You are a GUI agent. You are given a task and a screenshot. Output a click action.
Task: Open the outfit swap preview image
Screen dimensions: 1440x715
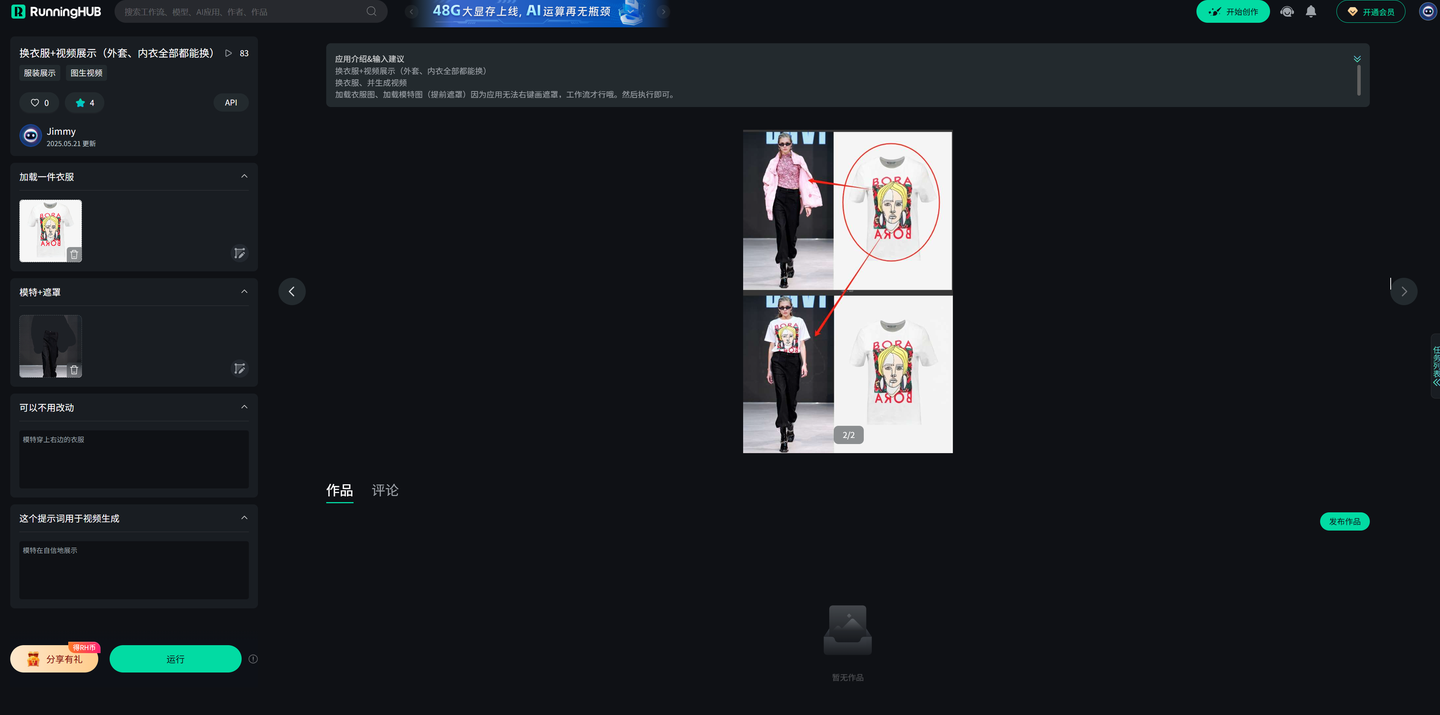point(848,292)
